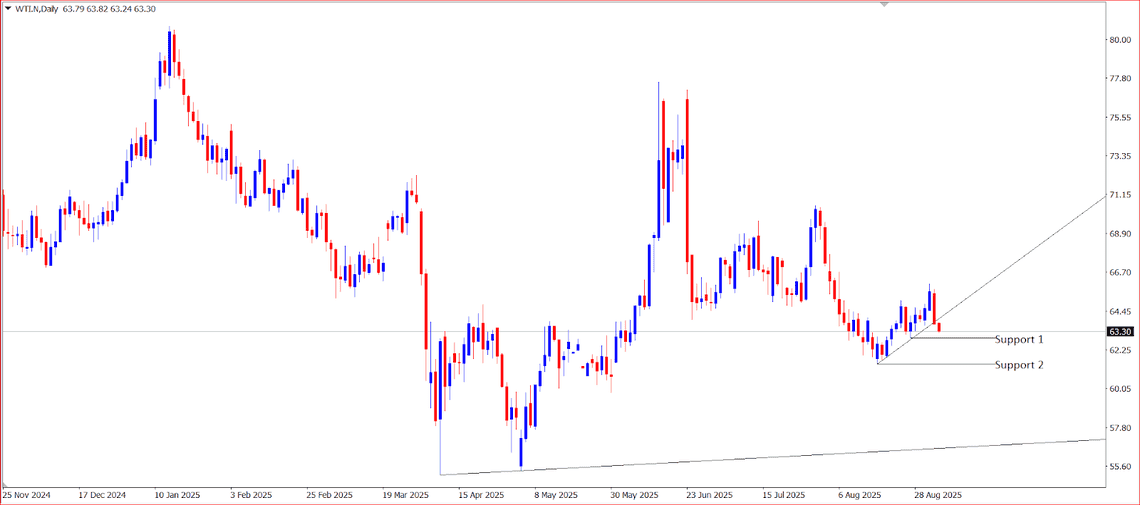Click the current price tag 63.30

(x=1120, y=331)
